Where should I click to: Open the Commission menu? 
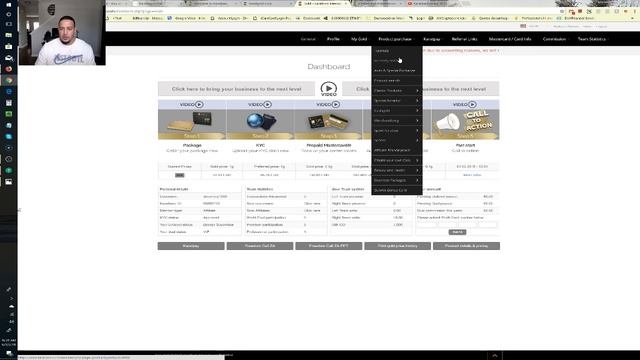[554, 39]
